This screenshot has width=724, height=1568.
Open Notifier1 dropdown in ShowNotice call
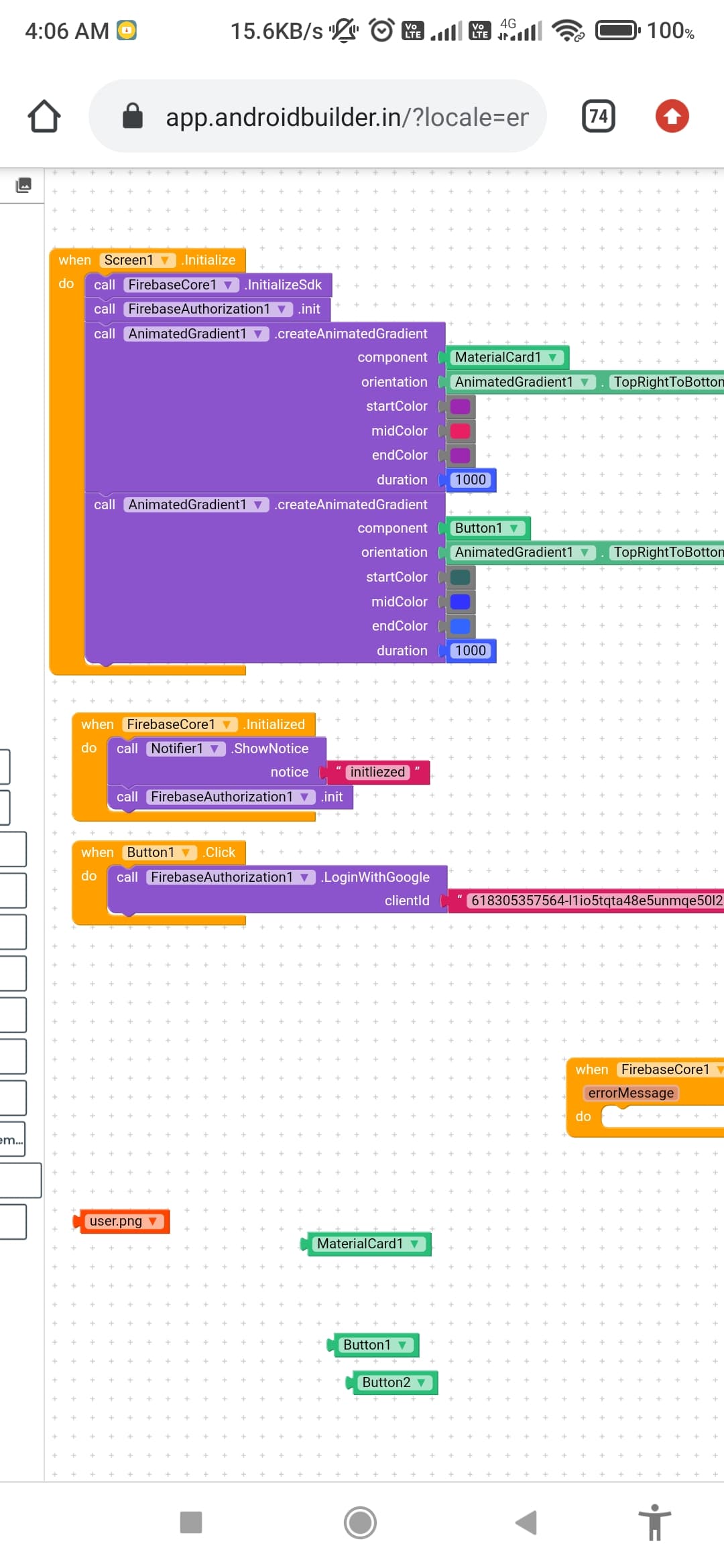click(x=186, y=748)
